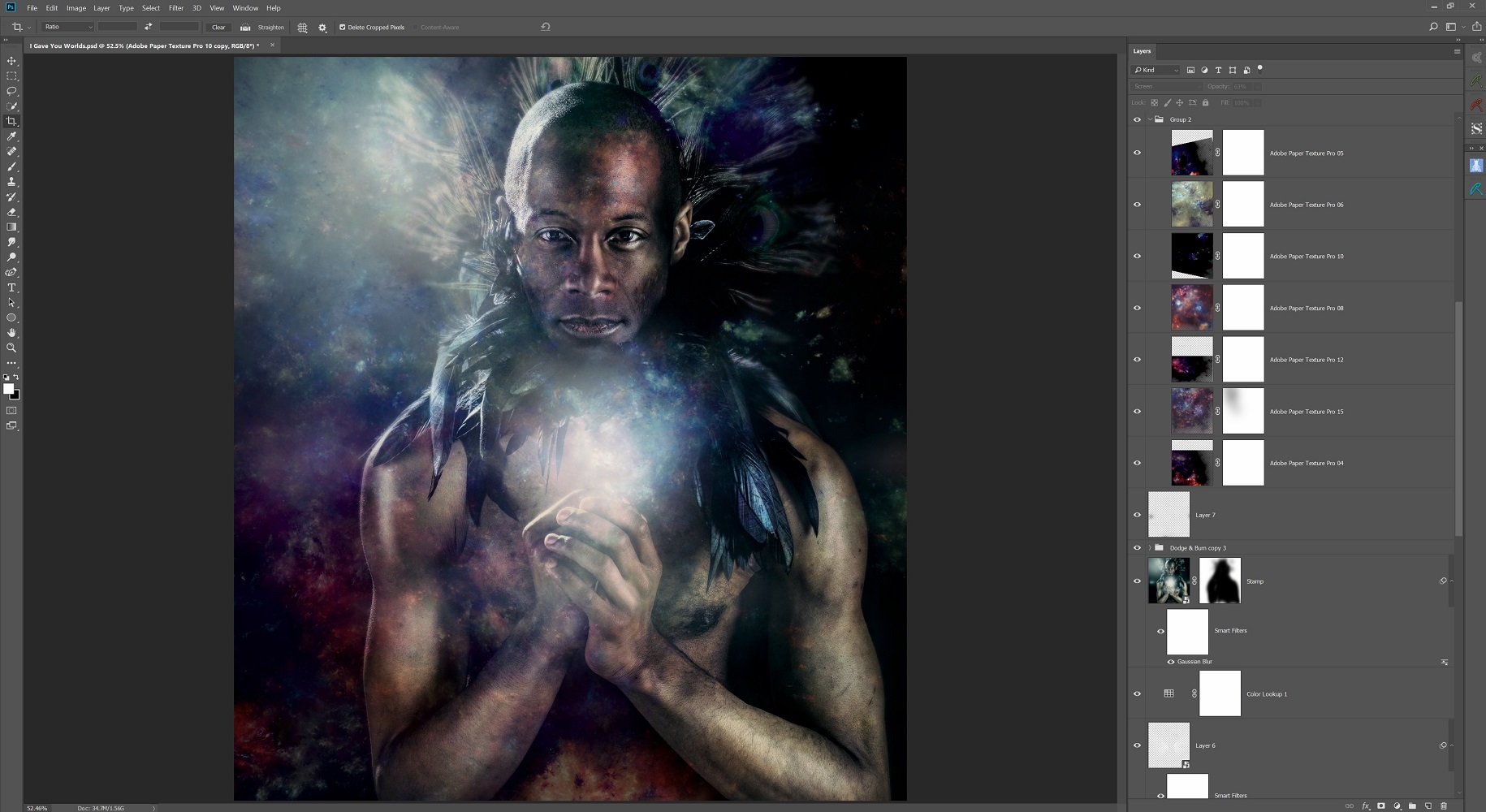Pick the Eyedropper tool

click(x=11, y=136)
